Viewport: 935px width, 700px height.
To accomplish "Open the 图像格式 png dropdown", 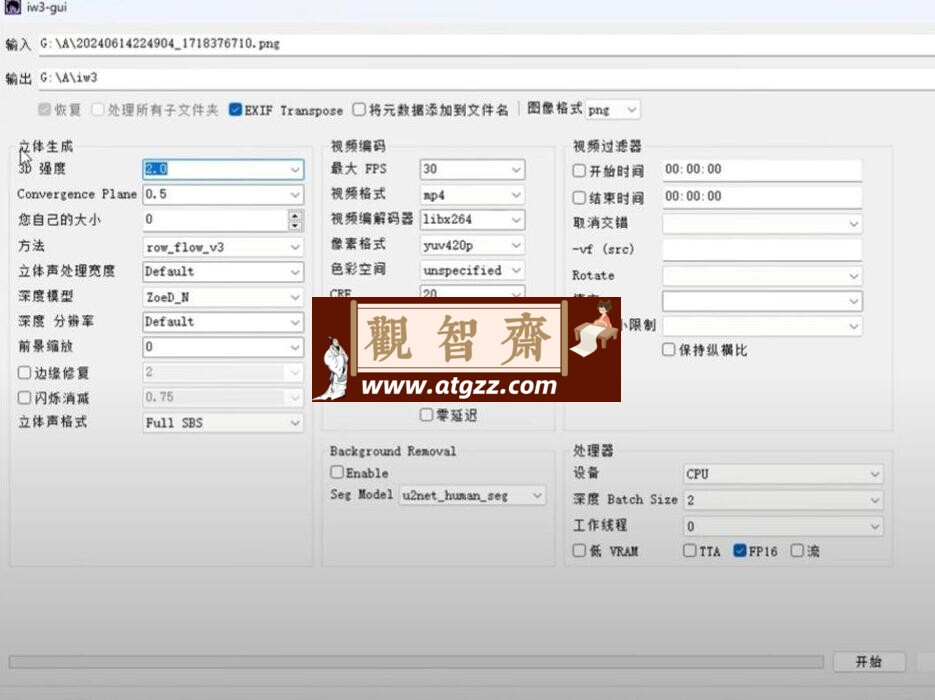I will pyautogui.click(x=613, y=110).
